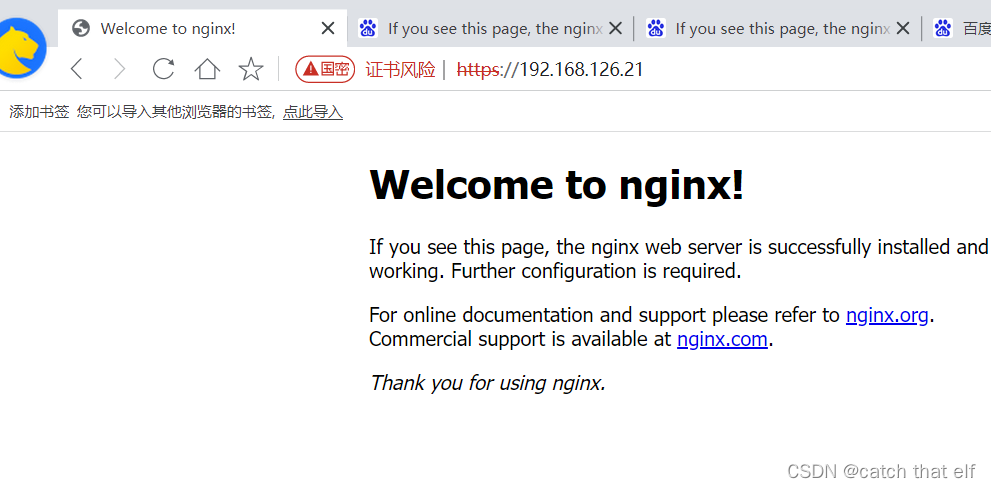Screen dimensions: 991x488
Task: Close the third If you see this page tab
Action: pos(903,28)
